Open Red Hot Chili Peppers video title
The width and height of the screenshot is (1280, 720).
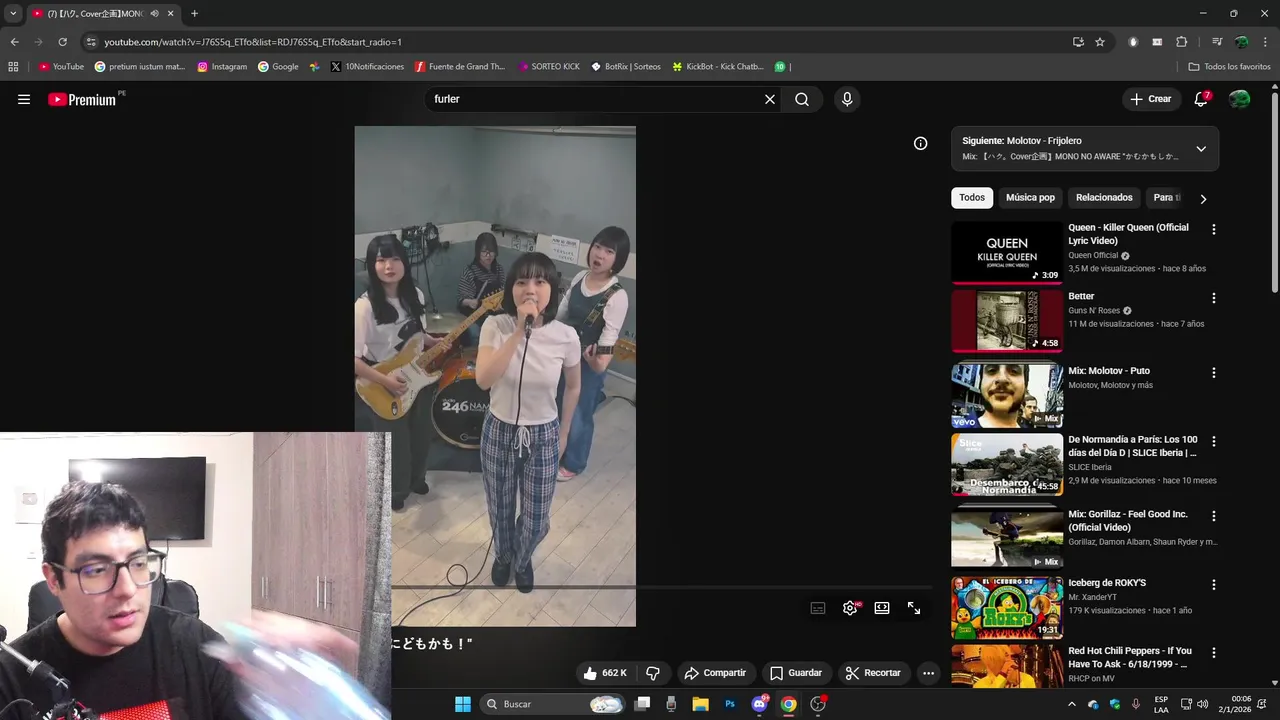[1130, 657]
